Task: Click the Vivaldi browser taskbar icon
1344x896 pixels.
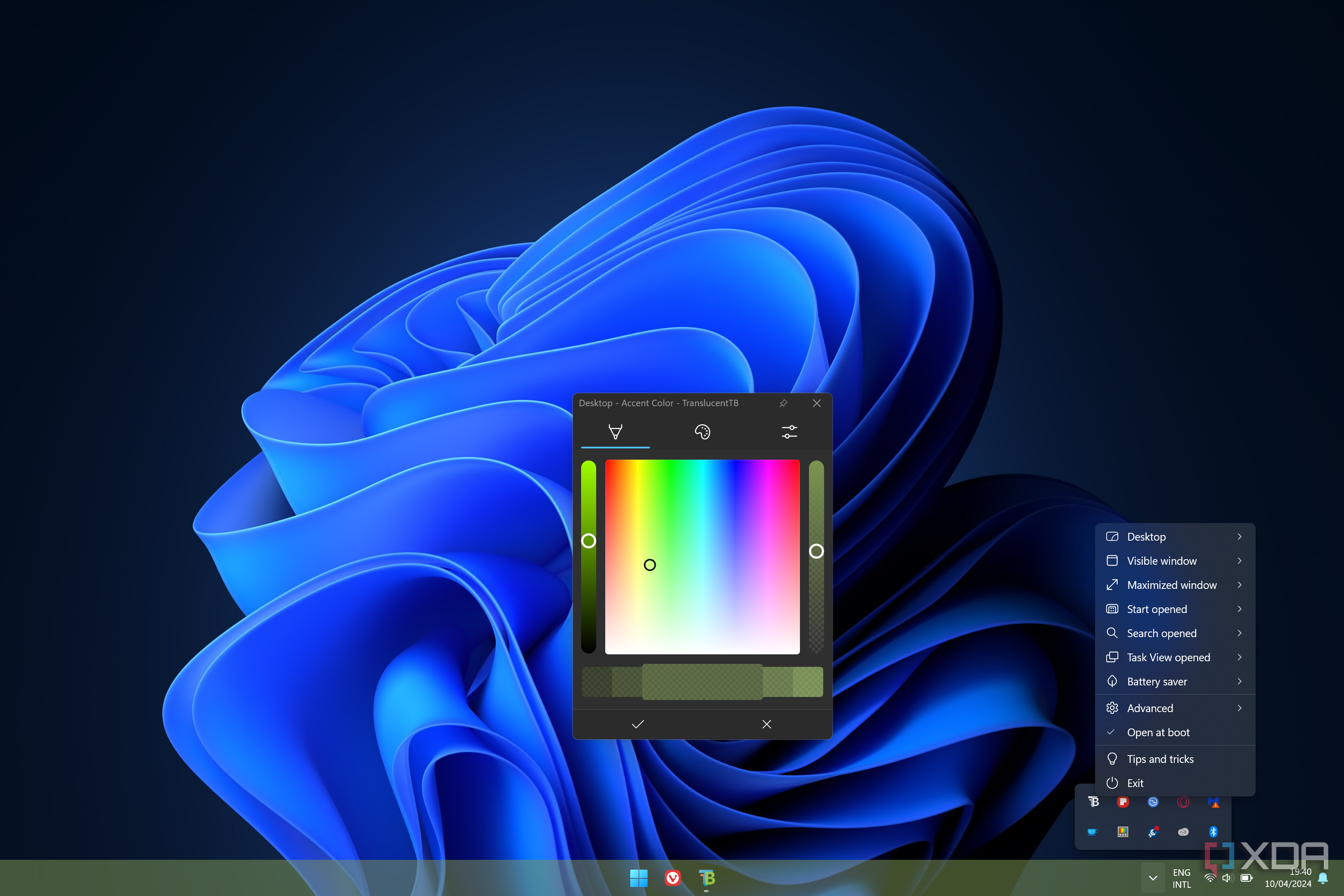Action: [672, 877]
